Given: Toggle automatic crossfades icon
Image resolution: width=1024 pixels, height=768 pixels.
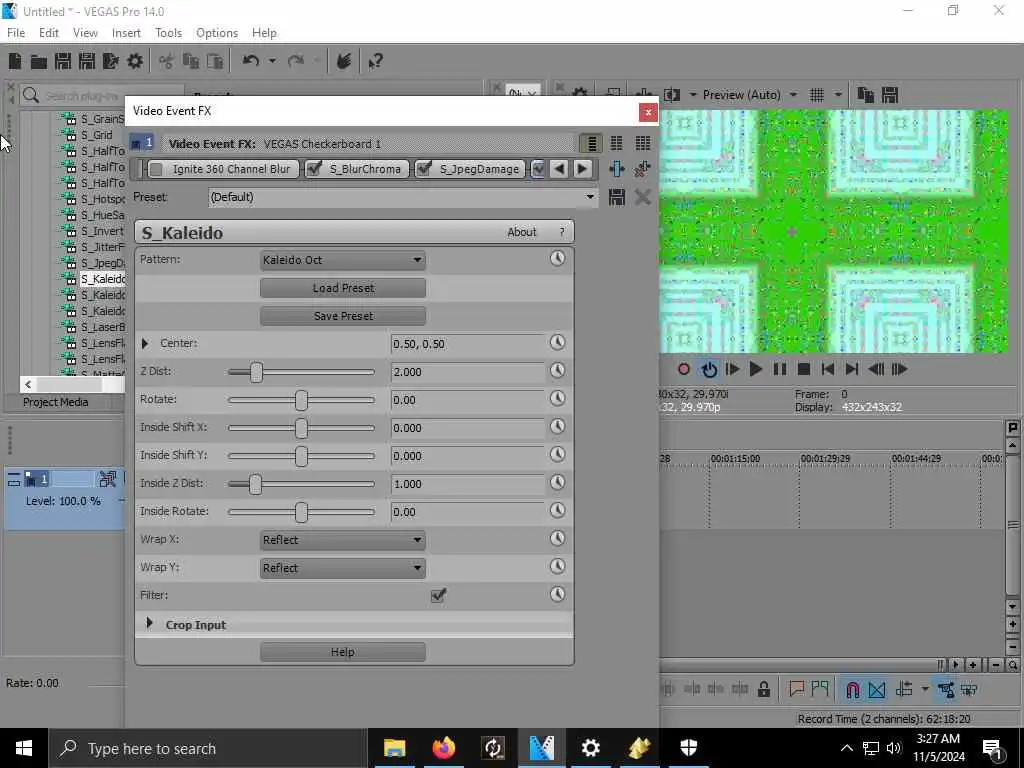Looking at the screenshot, I should [x=877, y=690].
